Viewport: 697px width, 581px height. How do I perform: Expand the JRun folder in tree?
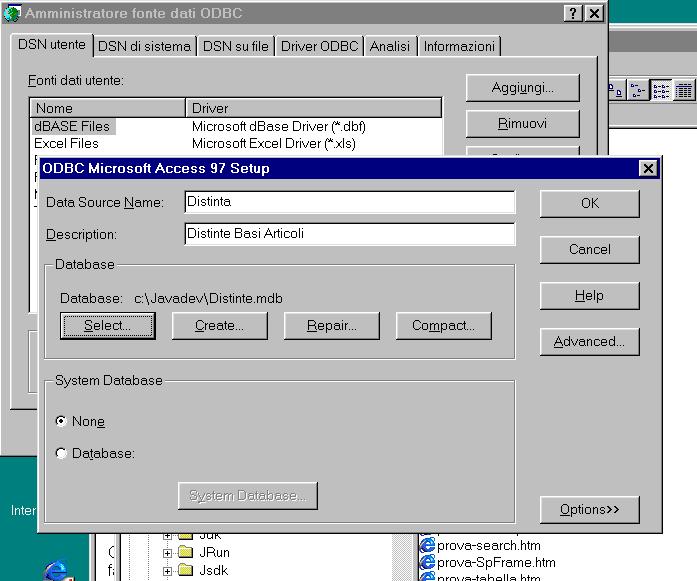(x=167, y=553)
